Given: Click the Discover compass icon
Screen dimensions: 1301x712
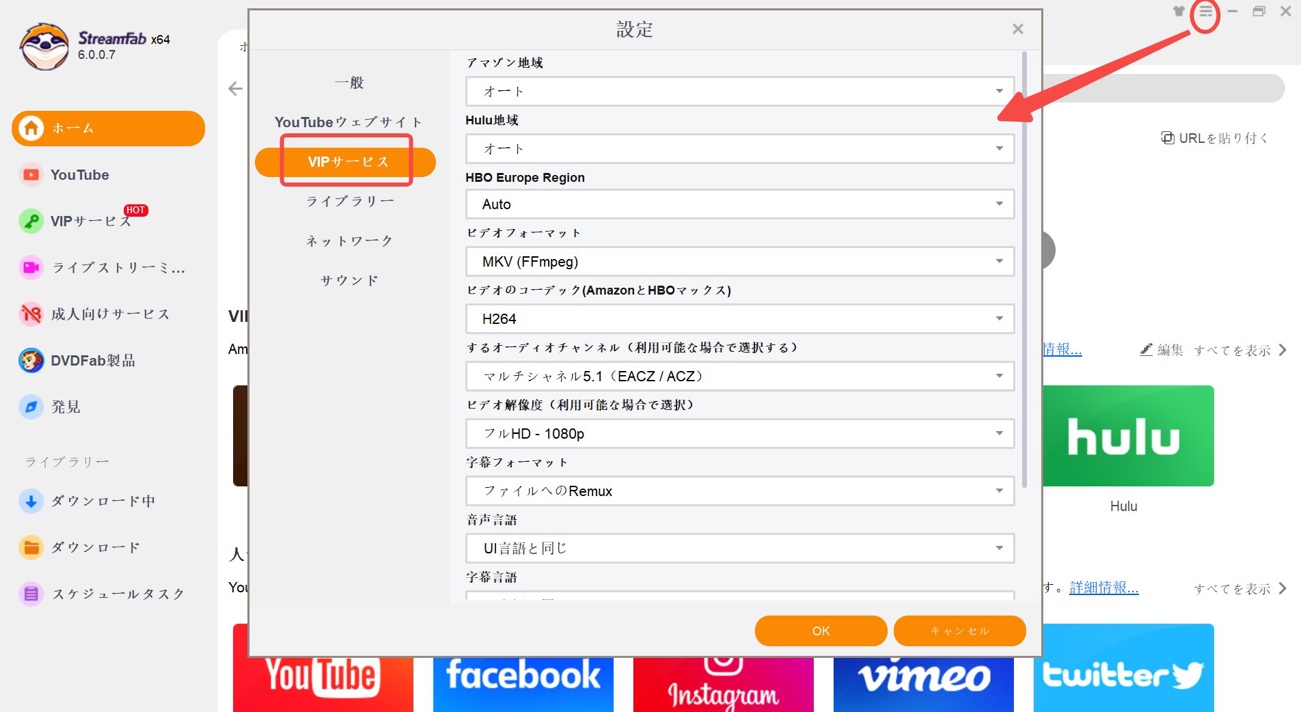Looking at the screenshot, I should [x=31, y=407].
